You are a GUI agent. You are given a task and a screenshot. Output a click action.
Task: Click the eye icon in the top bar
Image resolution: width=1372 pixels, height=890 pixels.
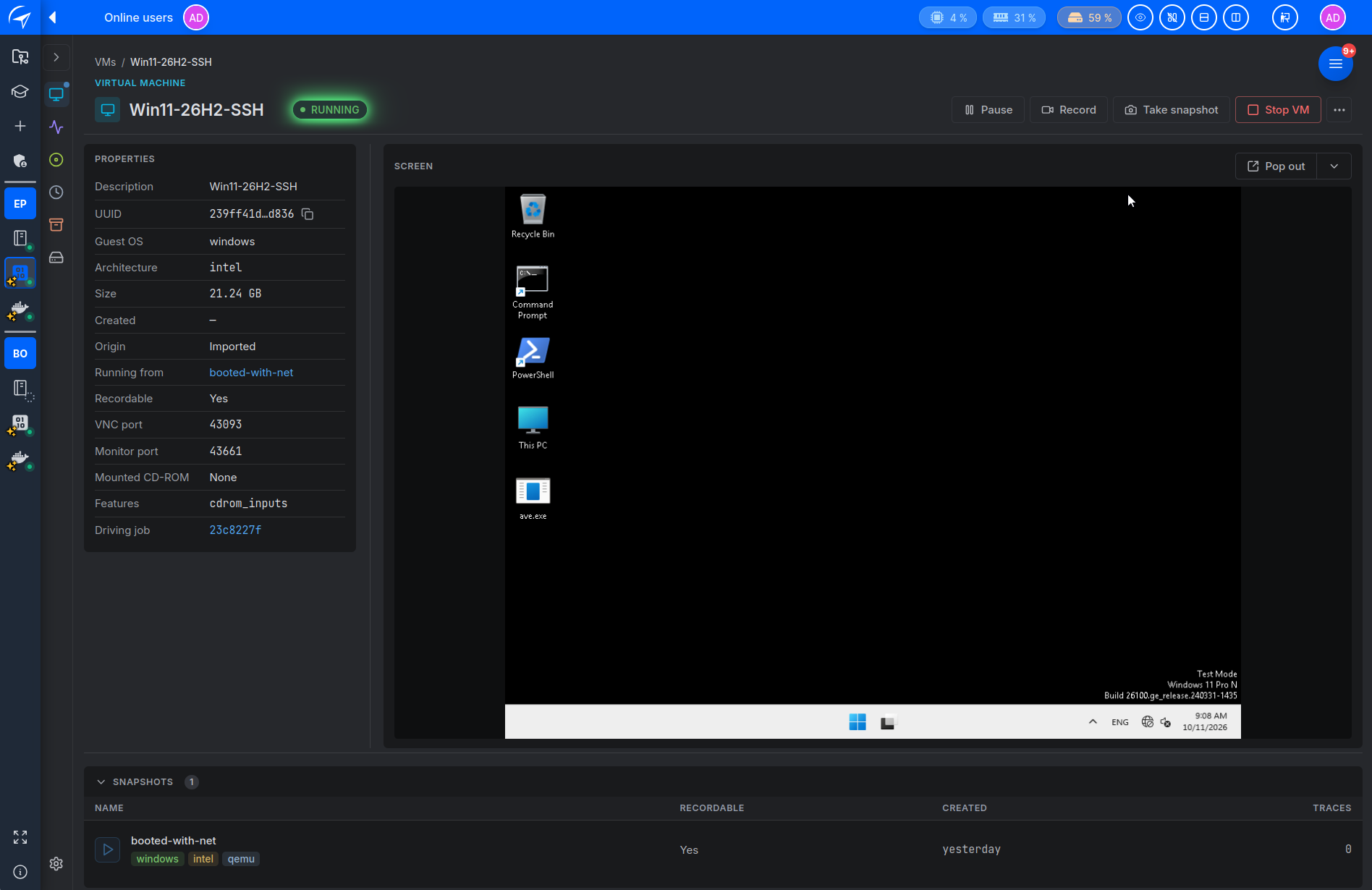pyautogui.click(x=1140, y=17)
